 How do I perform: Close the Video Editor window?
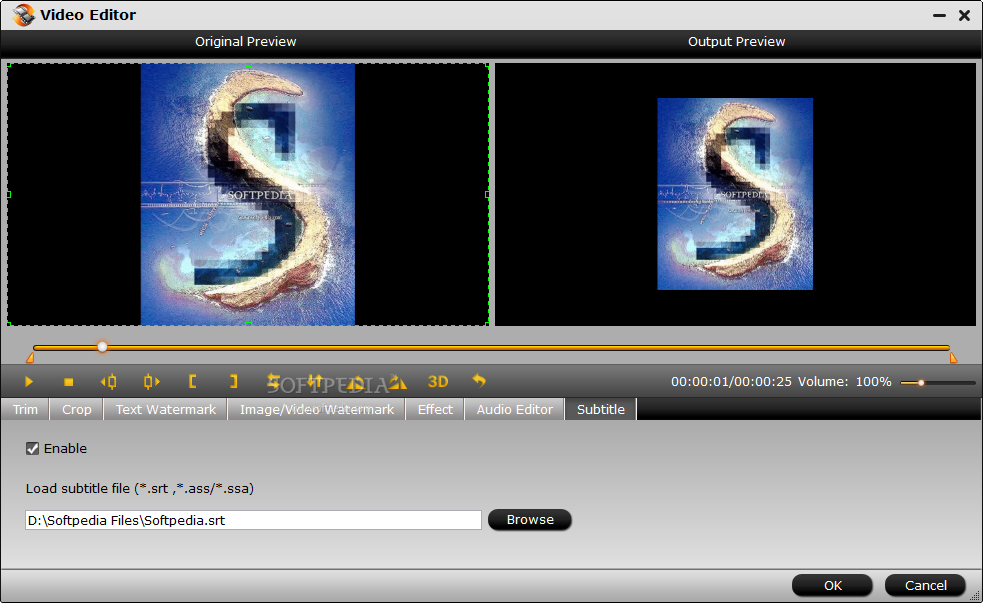[x=964, y=15]
